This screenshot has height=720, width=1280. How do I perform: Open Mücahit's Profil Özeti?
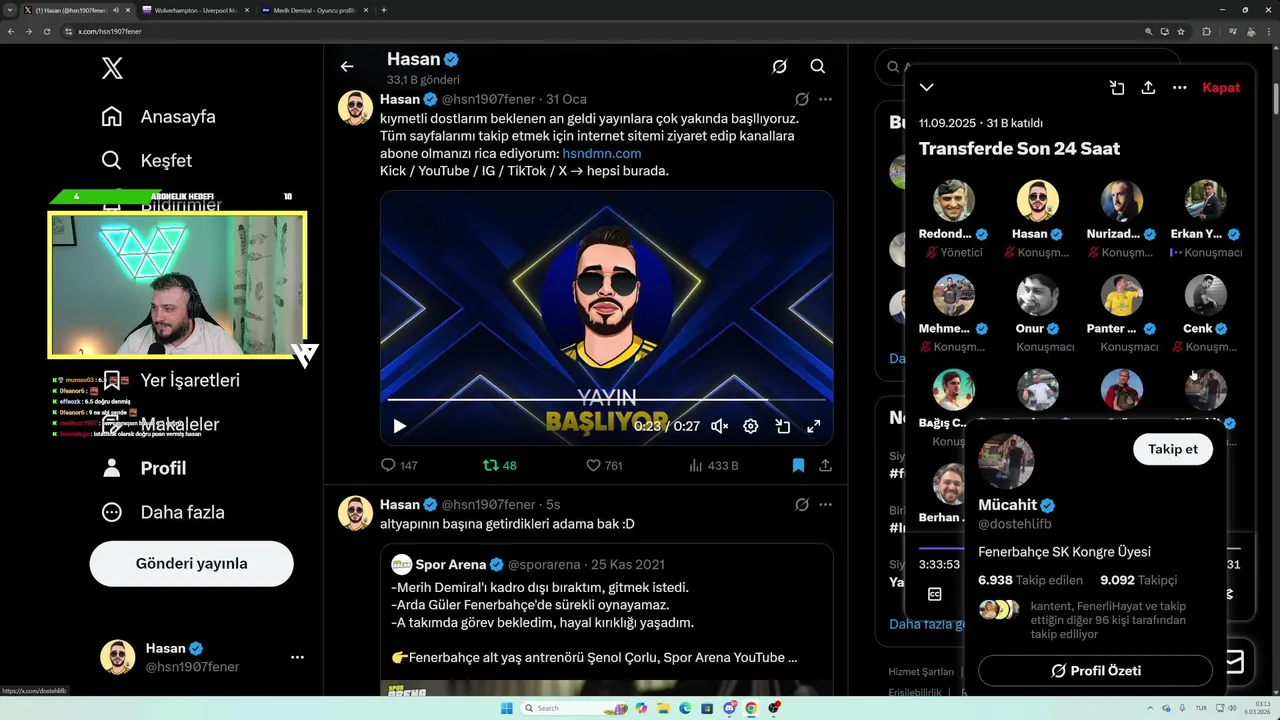1095,671
